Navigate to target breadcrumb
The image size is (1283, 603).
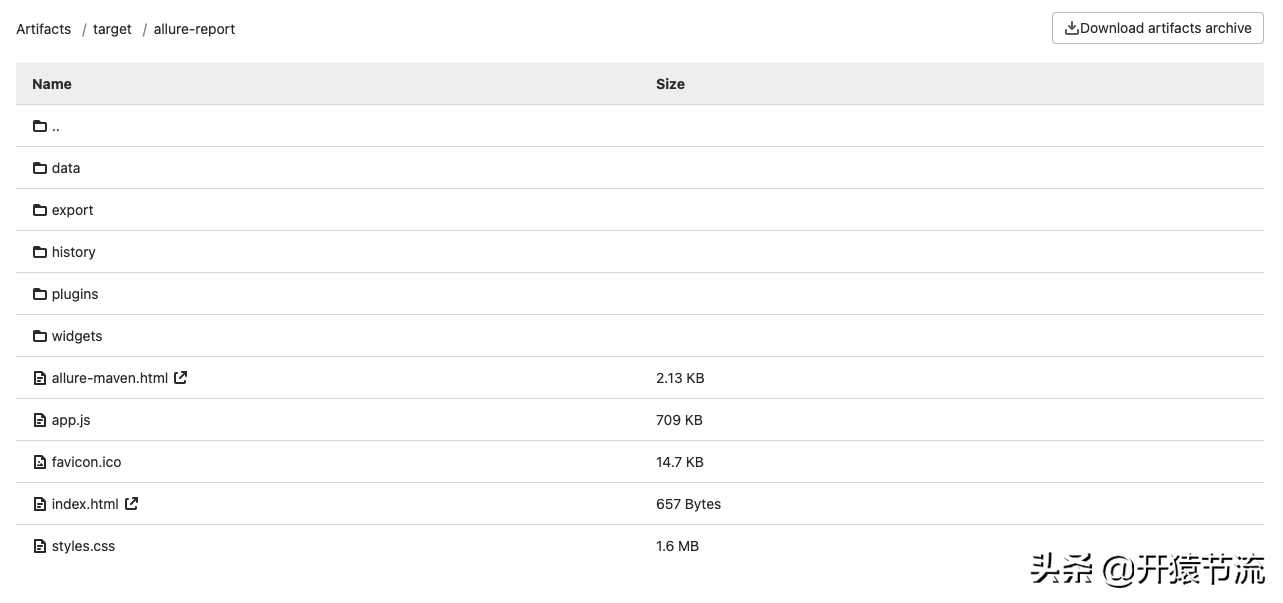[x=112, y=29]
